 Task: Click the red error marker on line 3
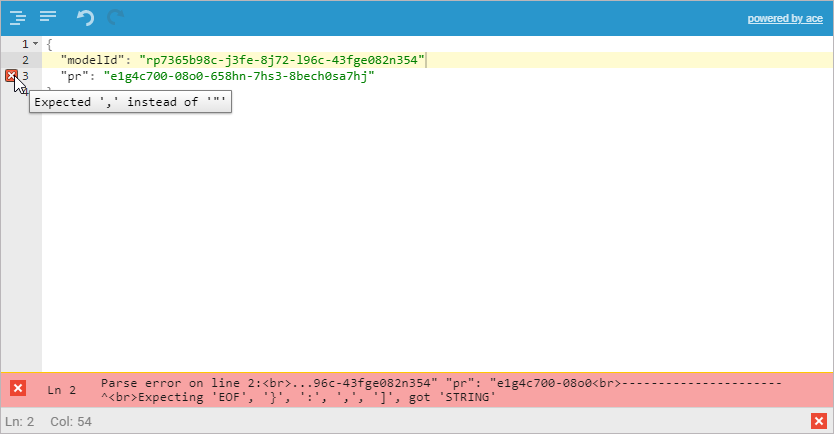11,76
